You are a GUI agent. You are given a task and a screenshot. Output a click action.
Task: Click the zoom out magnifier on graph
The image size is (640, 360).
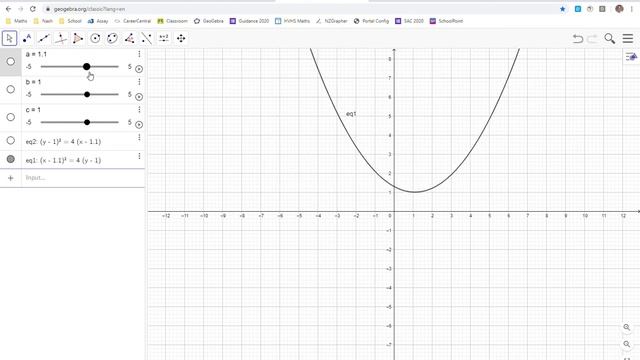pos(627,344)
